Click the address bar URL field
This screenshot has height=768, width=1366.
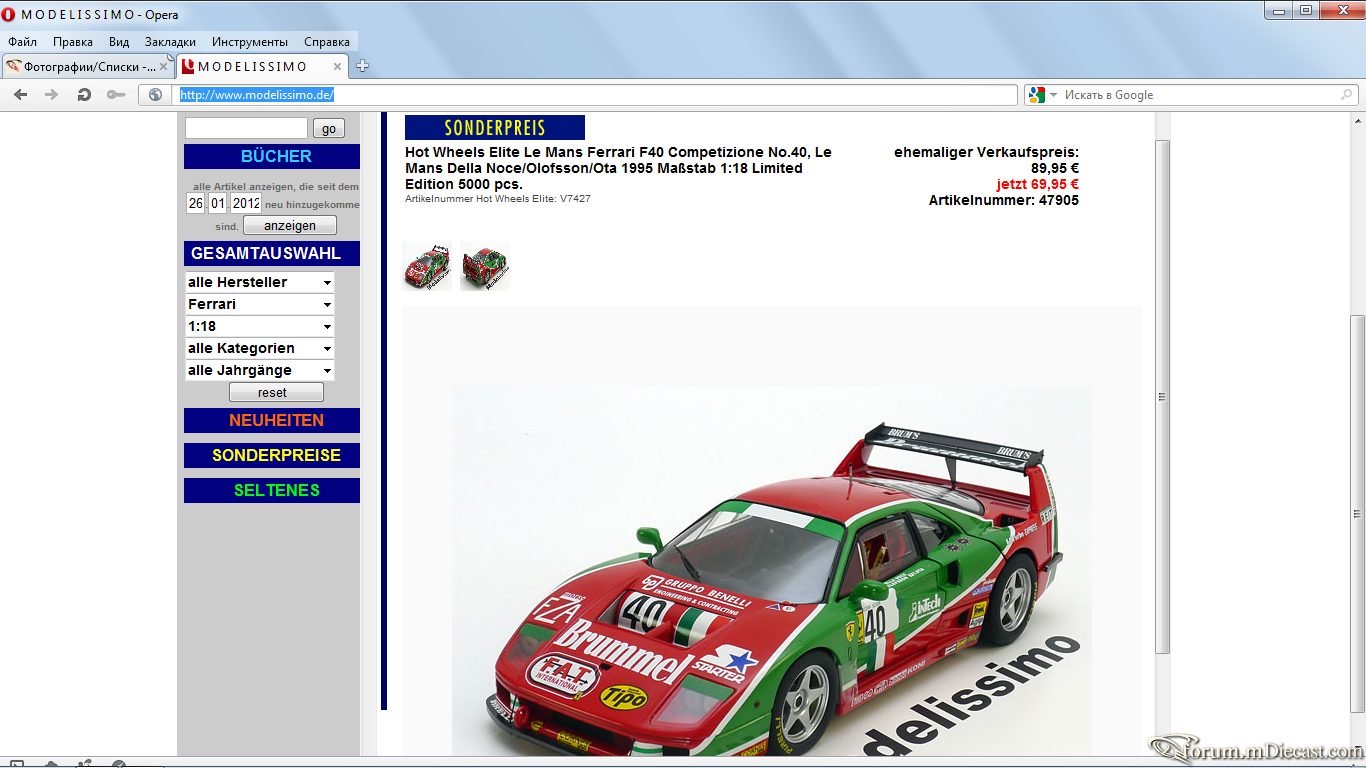pyautogui.click(x=596, y=95)
